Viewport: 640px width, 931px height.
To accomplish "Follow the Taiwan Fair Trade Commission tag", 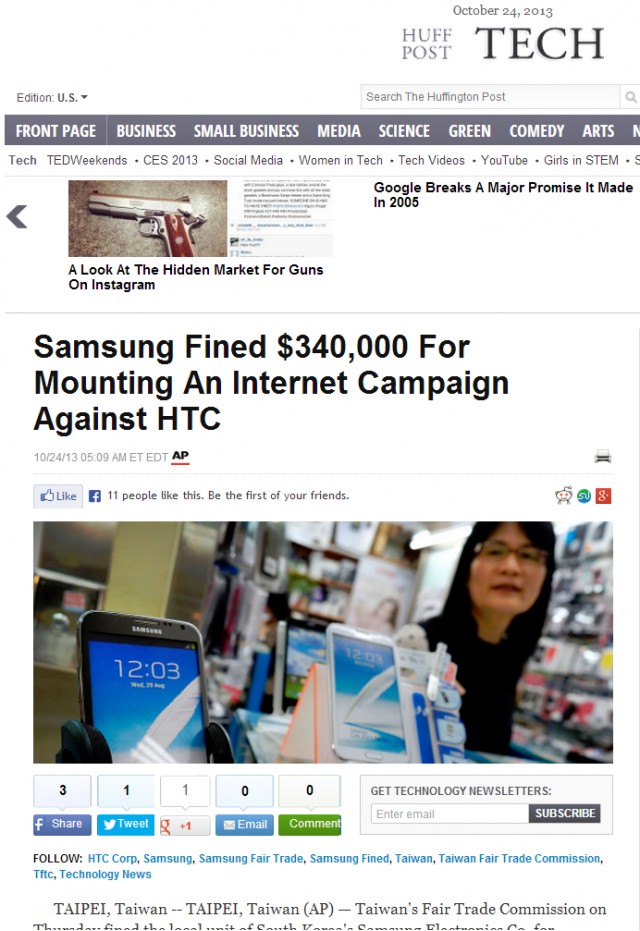I will coord(519,859).
